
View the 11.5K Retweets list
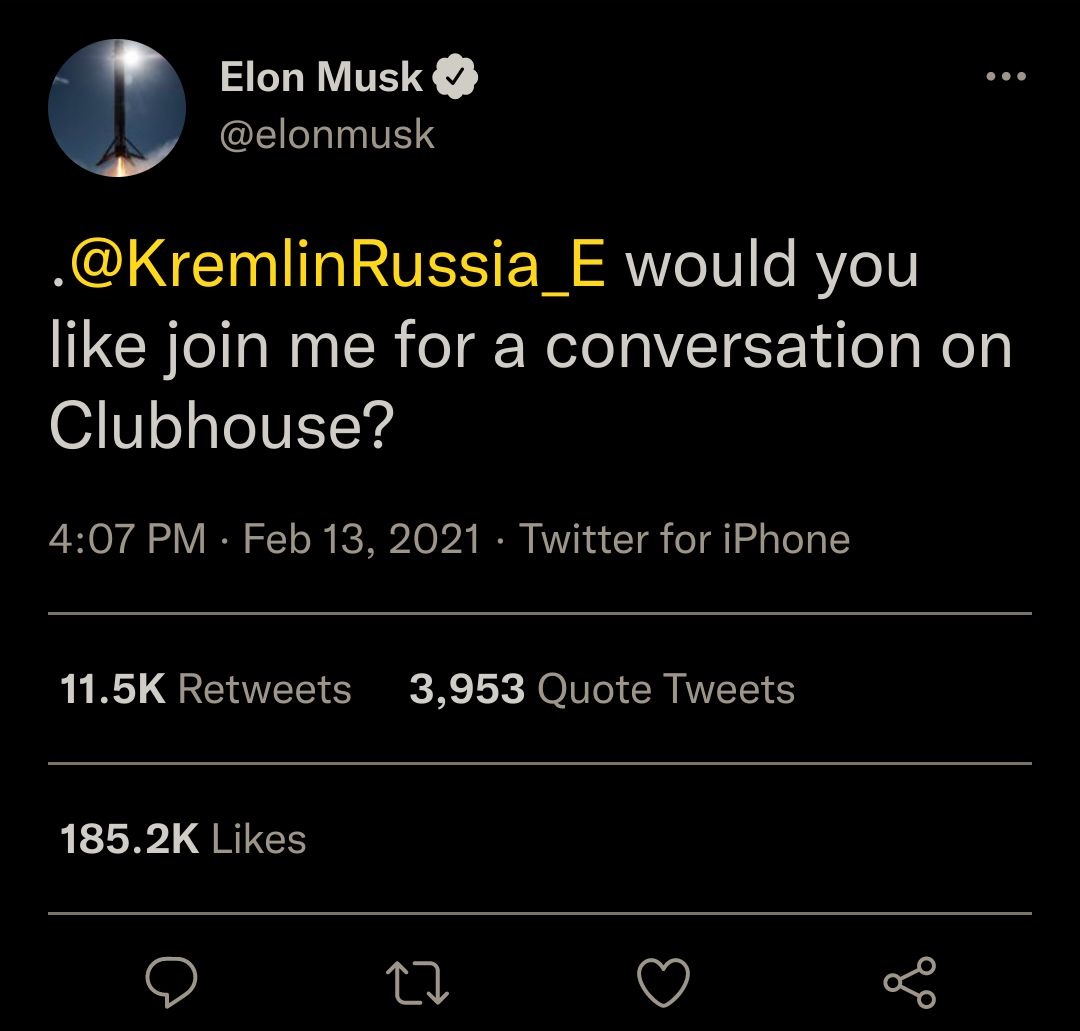tap(206, 689)
